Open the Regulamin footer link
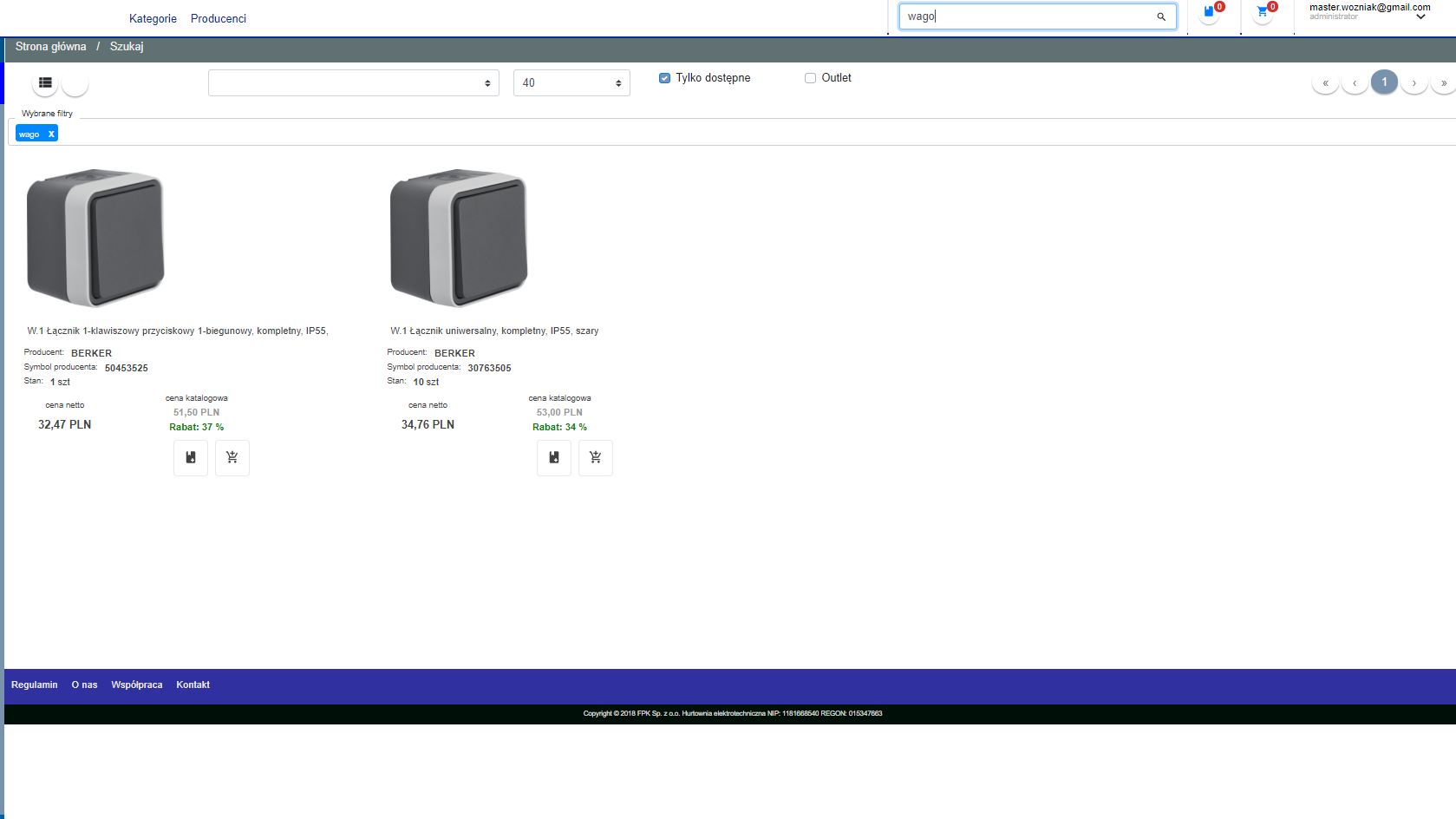 [x=35, y=685]
